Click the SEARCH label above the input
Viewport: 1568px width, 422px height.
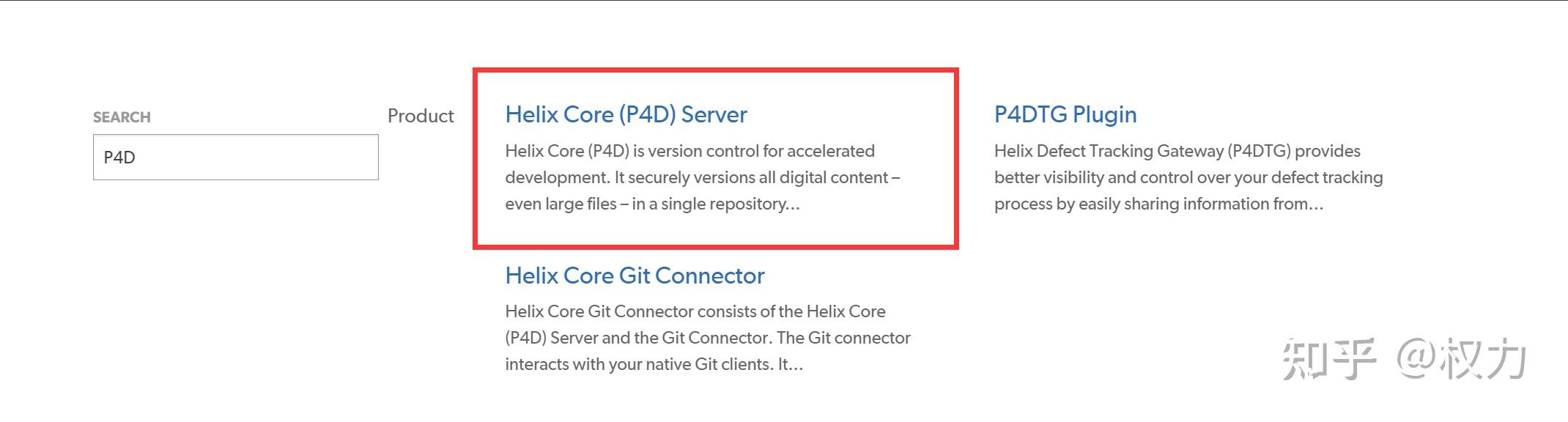pyautogui.click(x=122, y=116)
